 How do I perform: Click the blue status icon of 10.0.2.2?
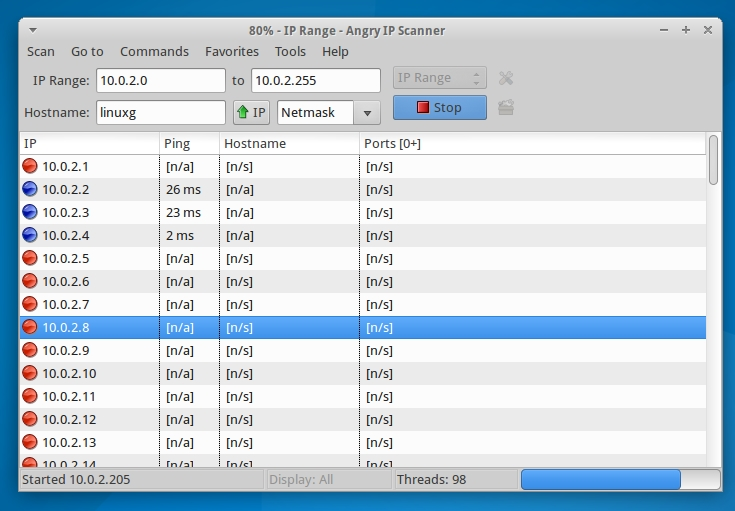[30, 189]
